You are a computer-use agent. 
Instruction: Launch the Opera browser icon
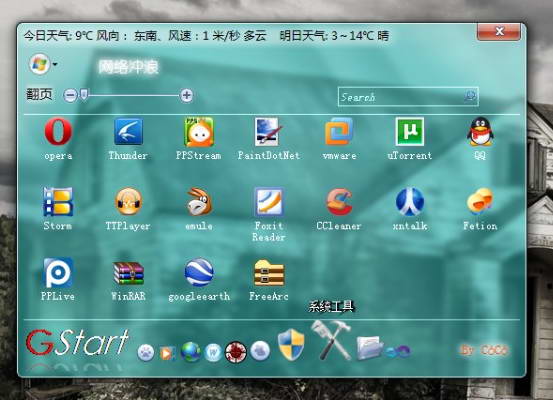(58, 132)
